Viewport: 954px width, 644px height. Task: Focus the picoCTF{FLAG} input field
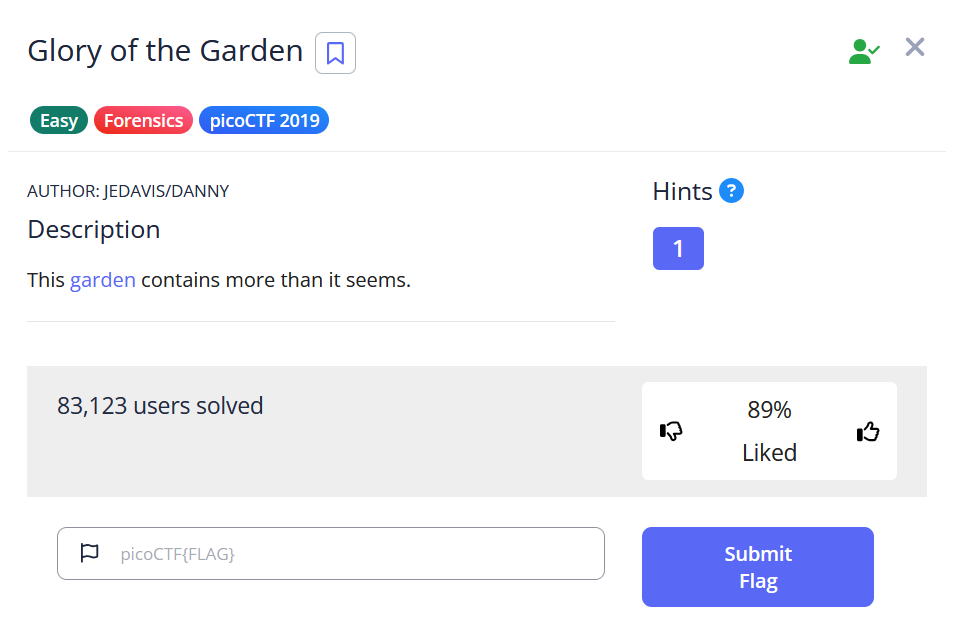[x=350, y=553]
